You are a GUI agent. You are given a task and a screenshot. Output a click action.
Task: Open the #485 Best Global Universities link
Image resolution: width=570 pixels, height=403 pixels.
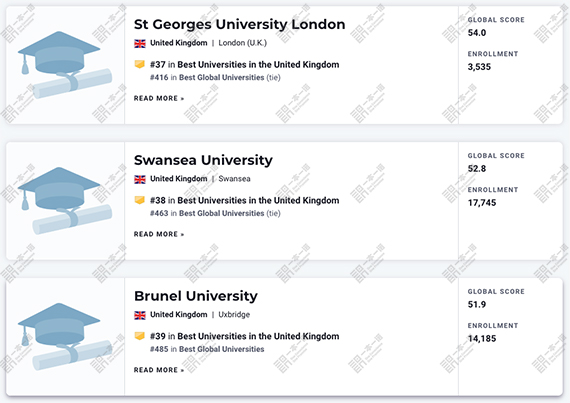[x=207, y=349]
